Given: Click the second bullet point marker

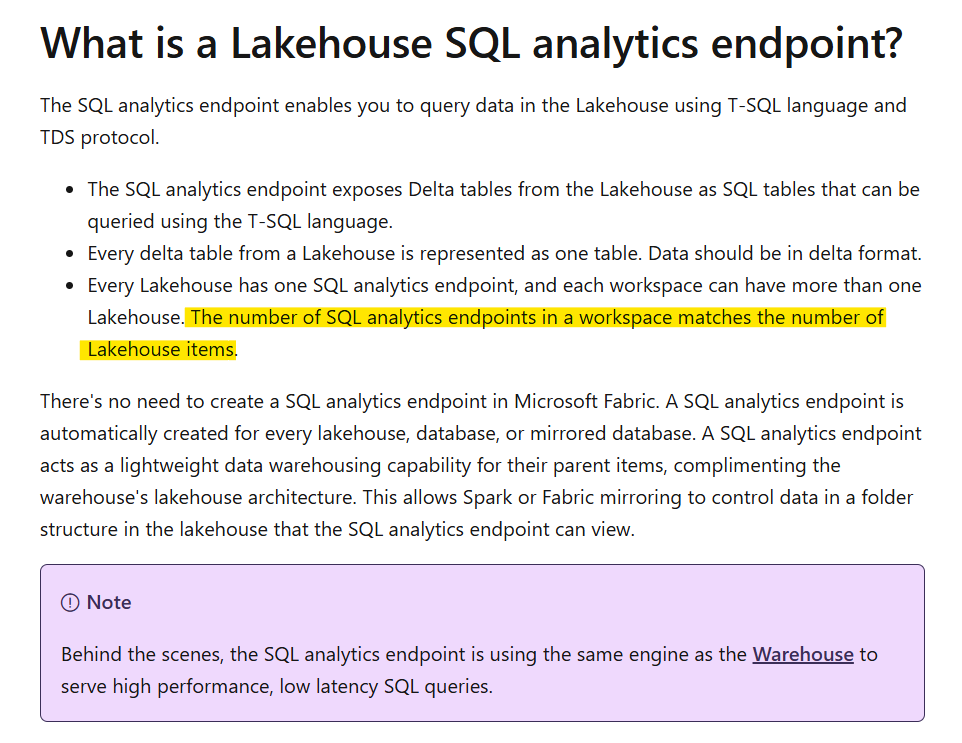Looking at the screenshot, I should 70,254.
